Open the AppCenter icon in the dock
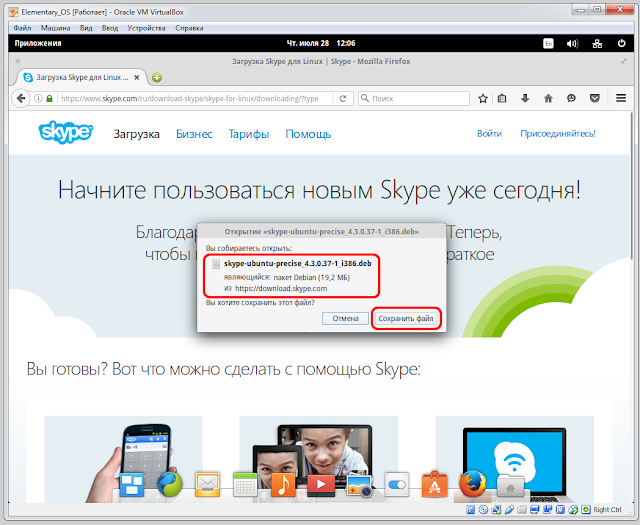 tap(435, 485)
